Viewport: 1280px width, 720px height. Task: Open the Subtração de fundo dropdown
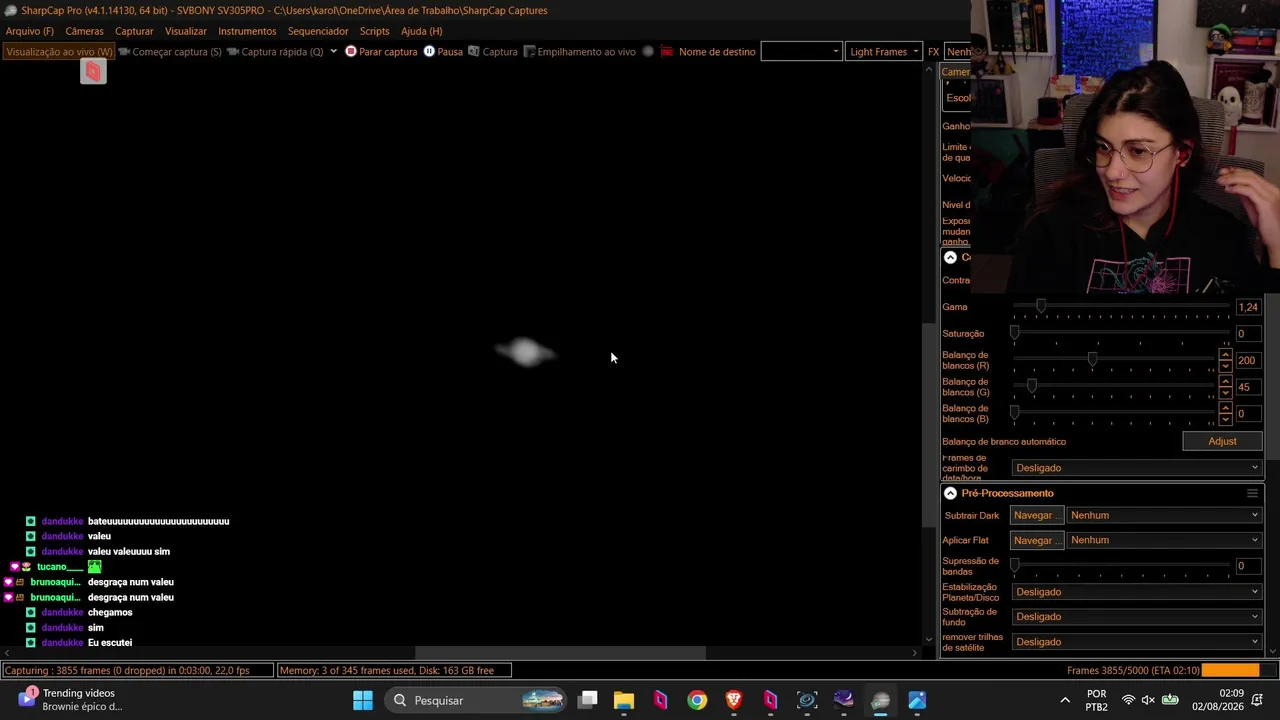[1137, 617]
